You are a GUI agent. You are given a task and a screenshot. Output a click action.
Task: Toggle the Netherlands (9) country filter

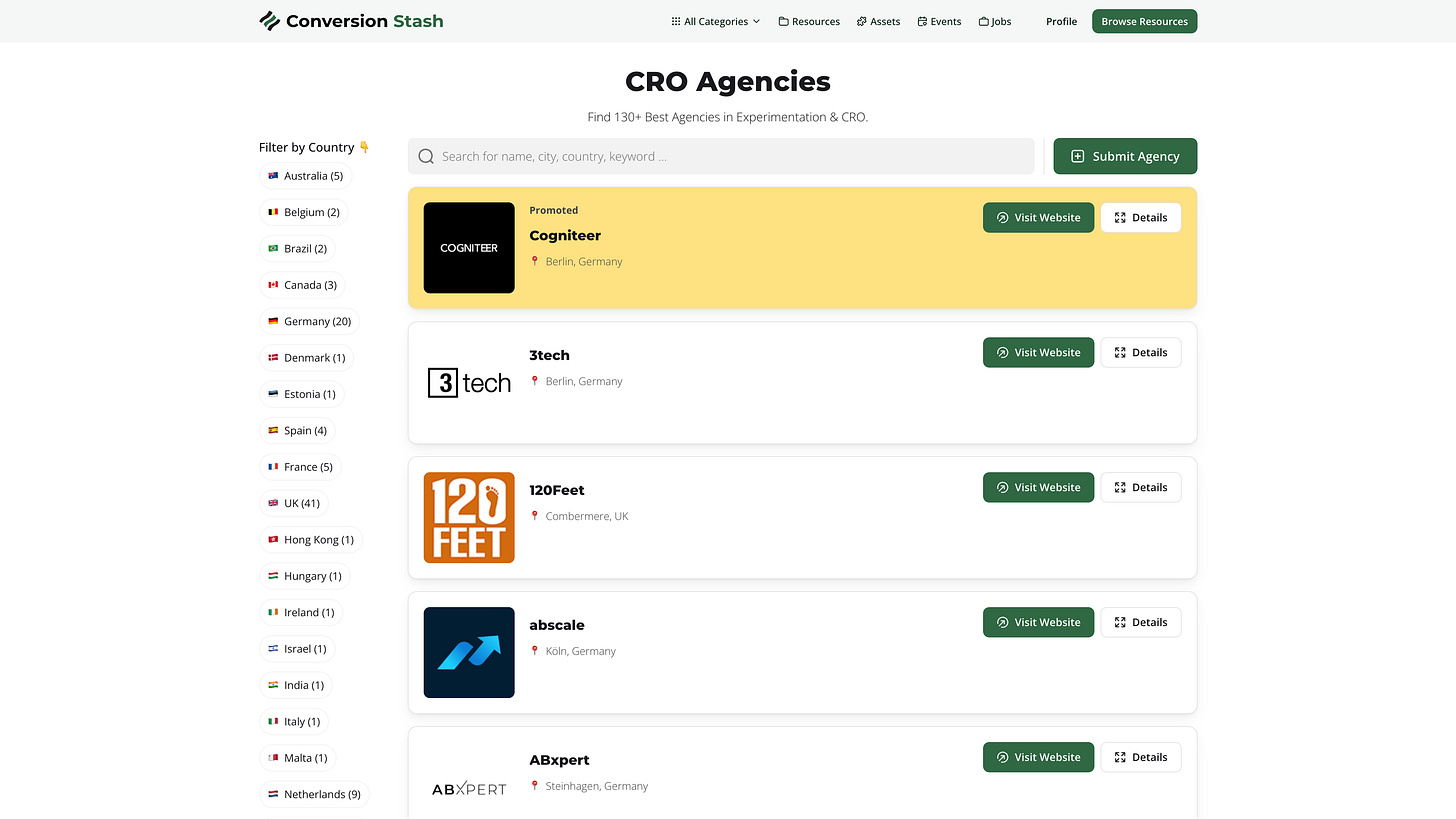(314, 793)
